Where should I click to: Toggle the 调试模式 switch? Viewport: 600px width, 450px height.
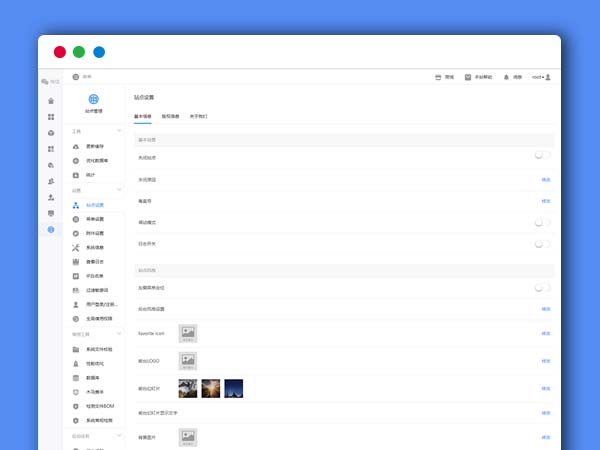click(x=541, y=222)
